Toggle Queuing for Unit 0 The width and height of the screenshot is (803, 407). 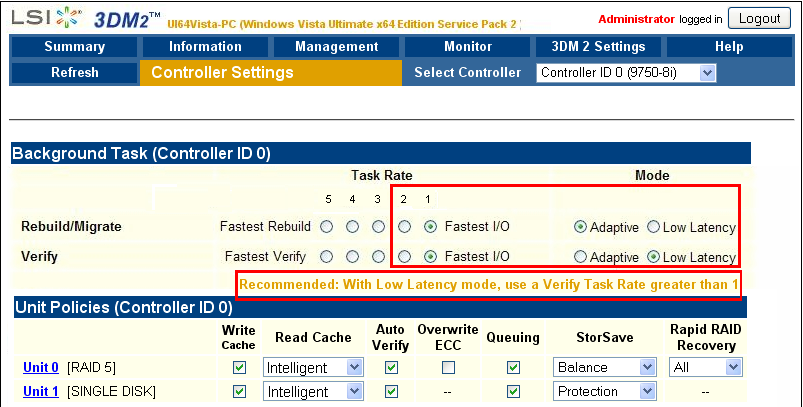[x=513, y=368]
